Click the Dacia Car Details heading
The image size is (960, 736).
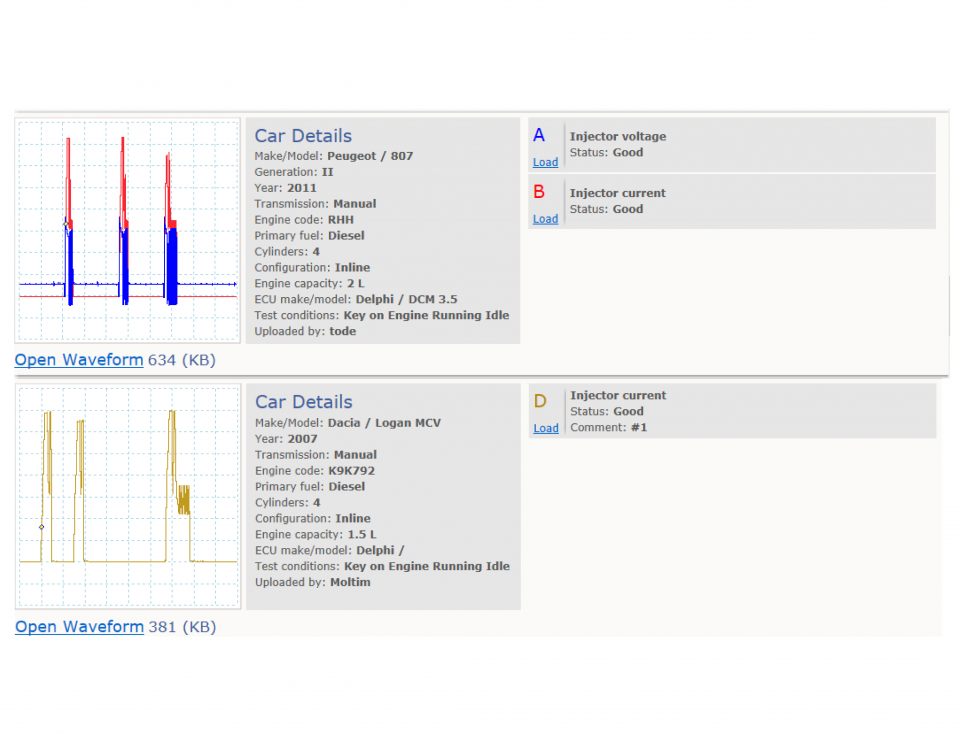click(304, 402)
